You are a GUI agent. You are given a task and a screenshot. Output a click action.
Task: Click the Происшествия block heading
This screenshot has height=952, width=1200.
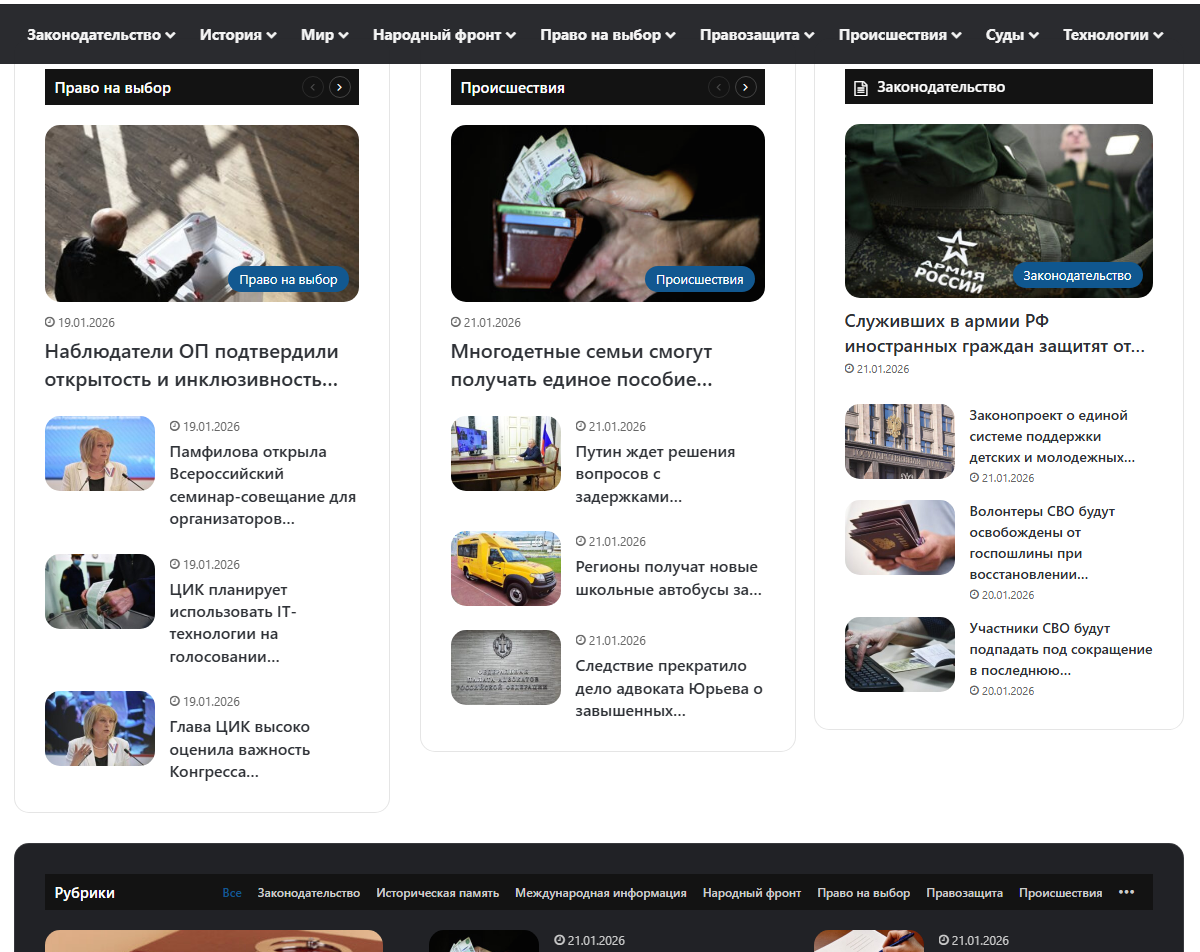(513, 88)
